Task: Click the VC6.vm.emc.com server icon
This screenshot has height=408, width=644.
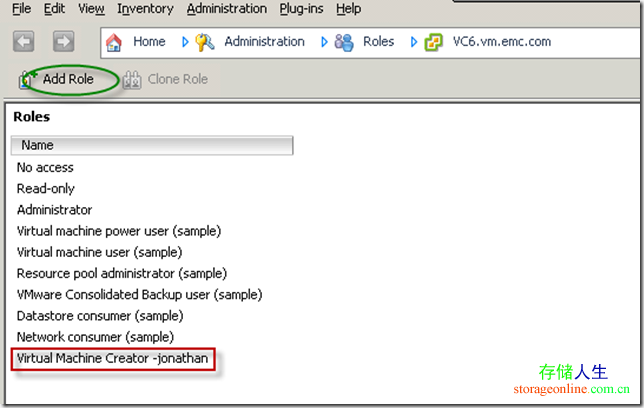Action: coord(433,42)
